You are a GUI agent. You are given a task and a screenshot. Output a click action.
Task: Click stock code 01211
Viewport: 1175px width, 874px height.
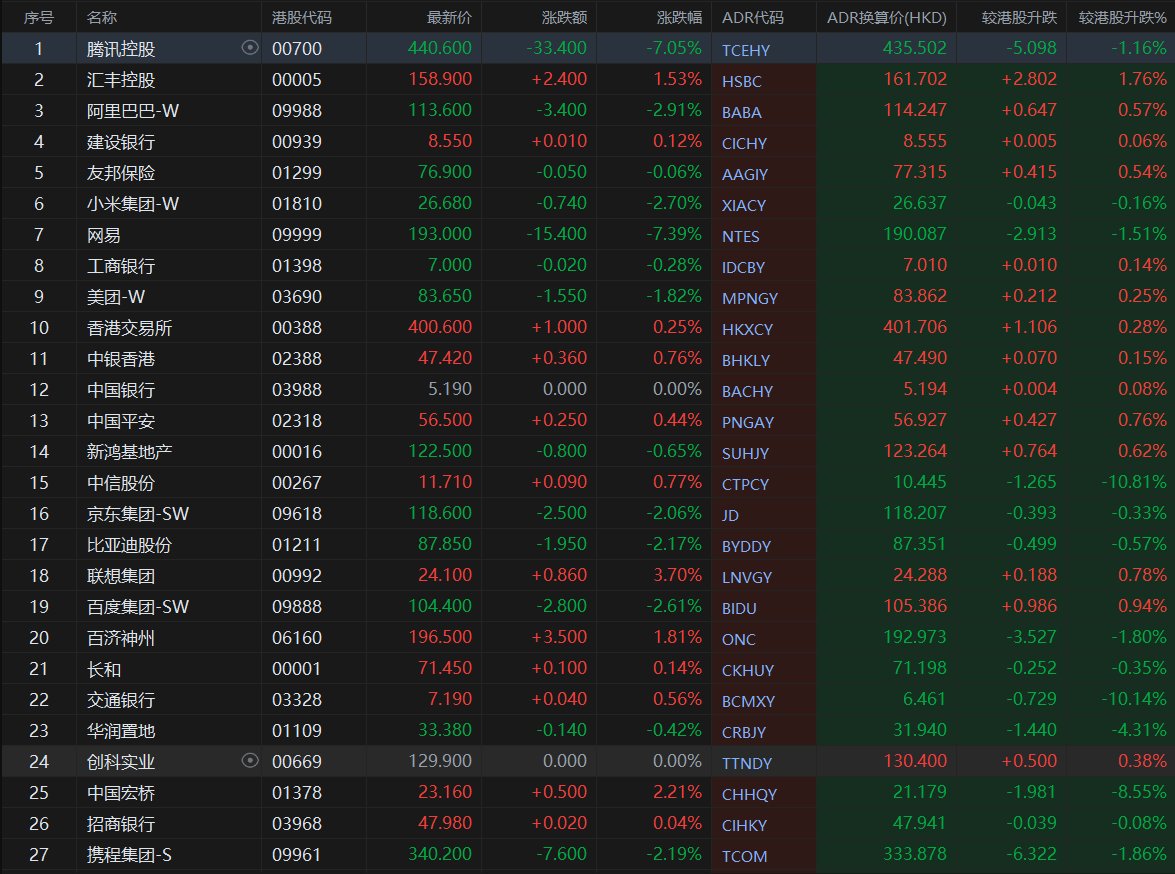pos(297,545)
